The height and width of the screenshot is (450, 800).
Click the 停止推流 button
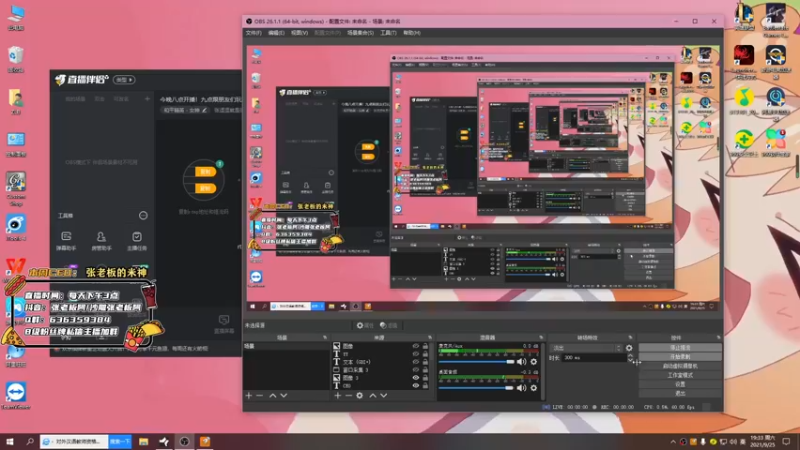pyautogui.click(x=680, y=347)
